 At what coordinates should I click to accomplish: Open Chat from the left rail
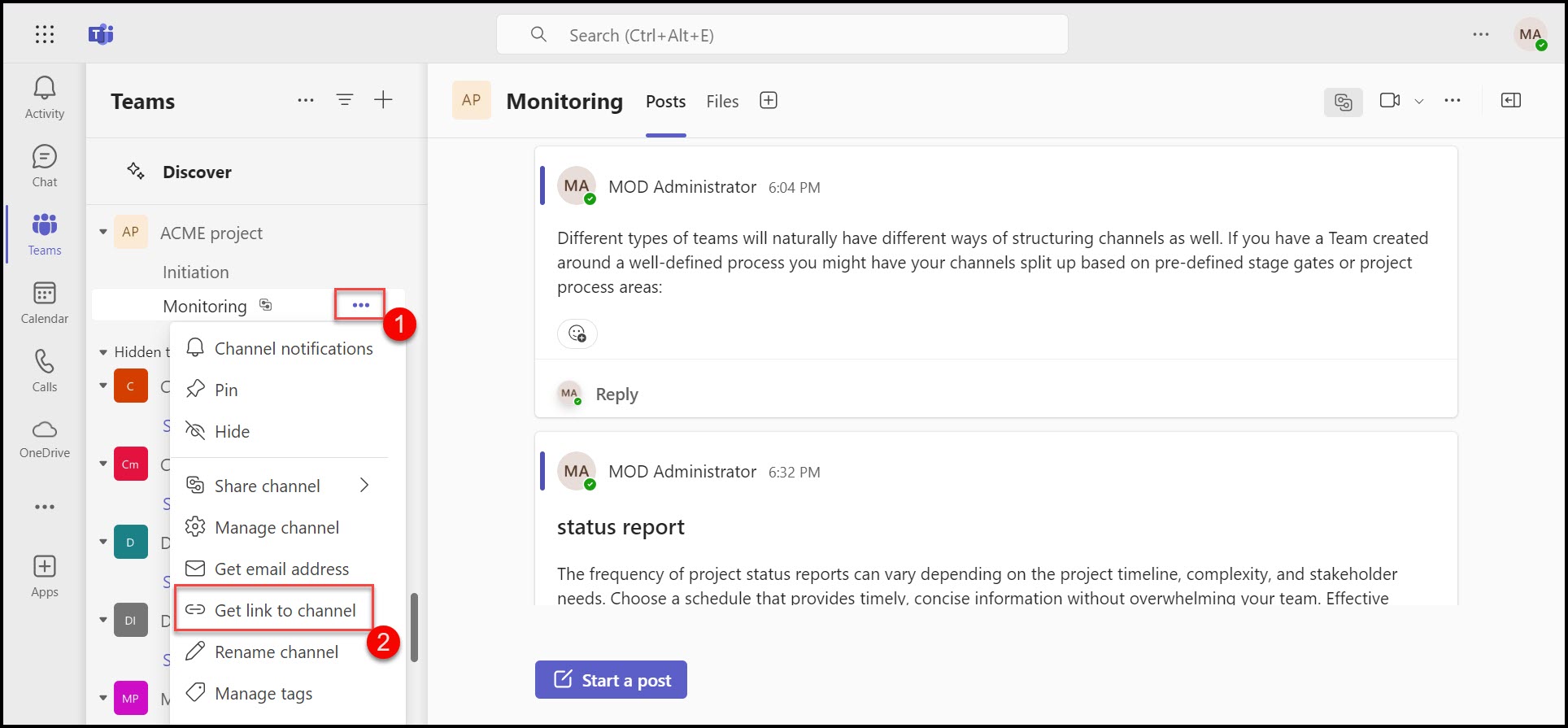[x=45, y=165]
